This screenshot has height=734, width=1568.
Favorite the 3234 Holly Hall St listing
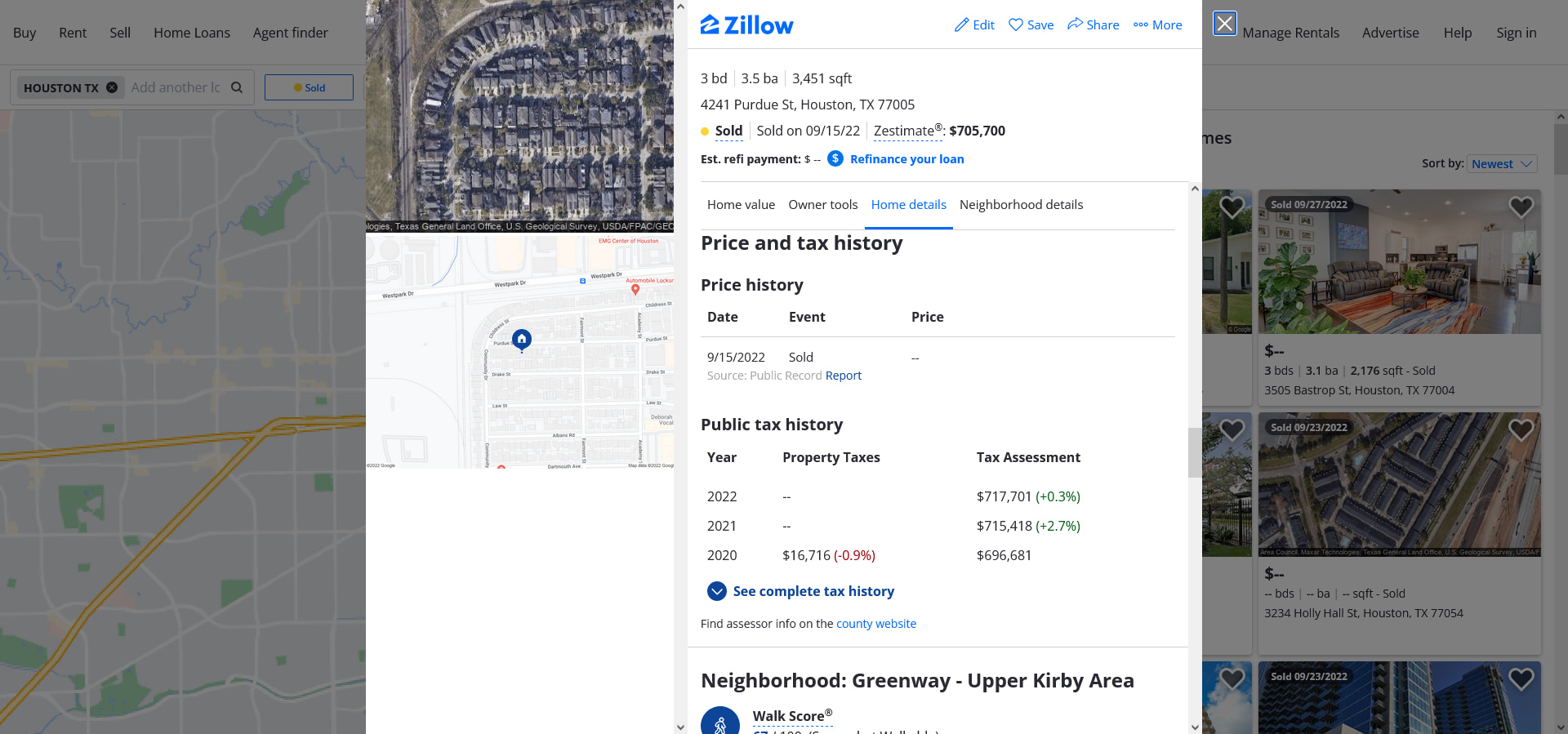1520,429
